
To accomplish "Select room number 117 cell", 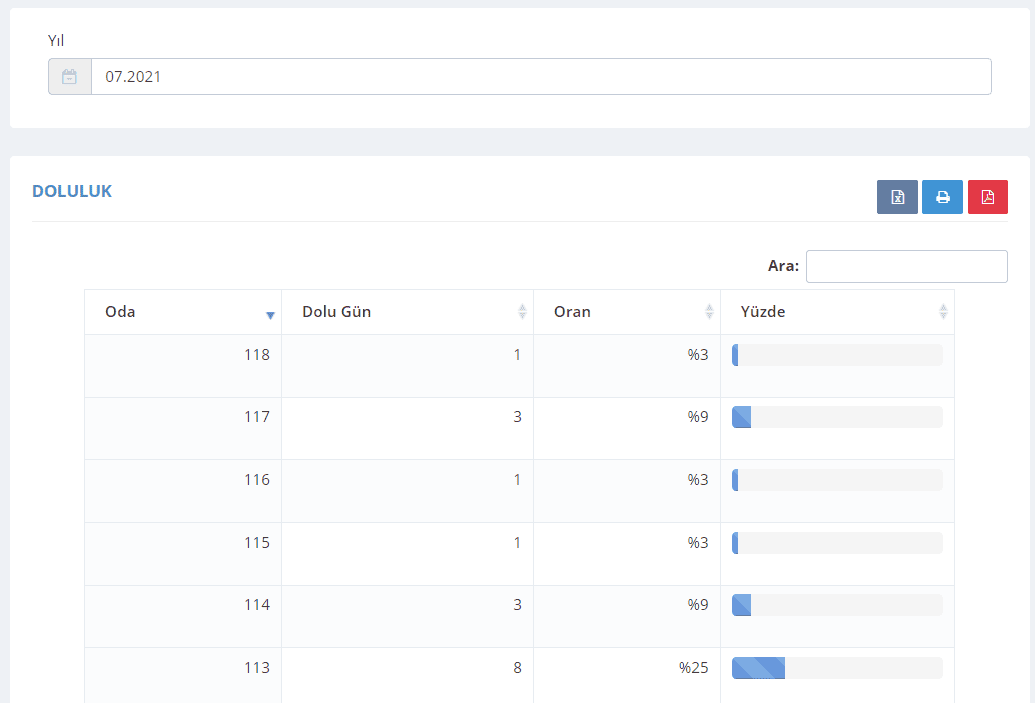I will coord(183,428).
